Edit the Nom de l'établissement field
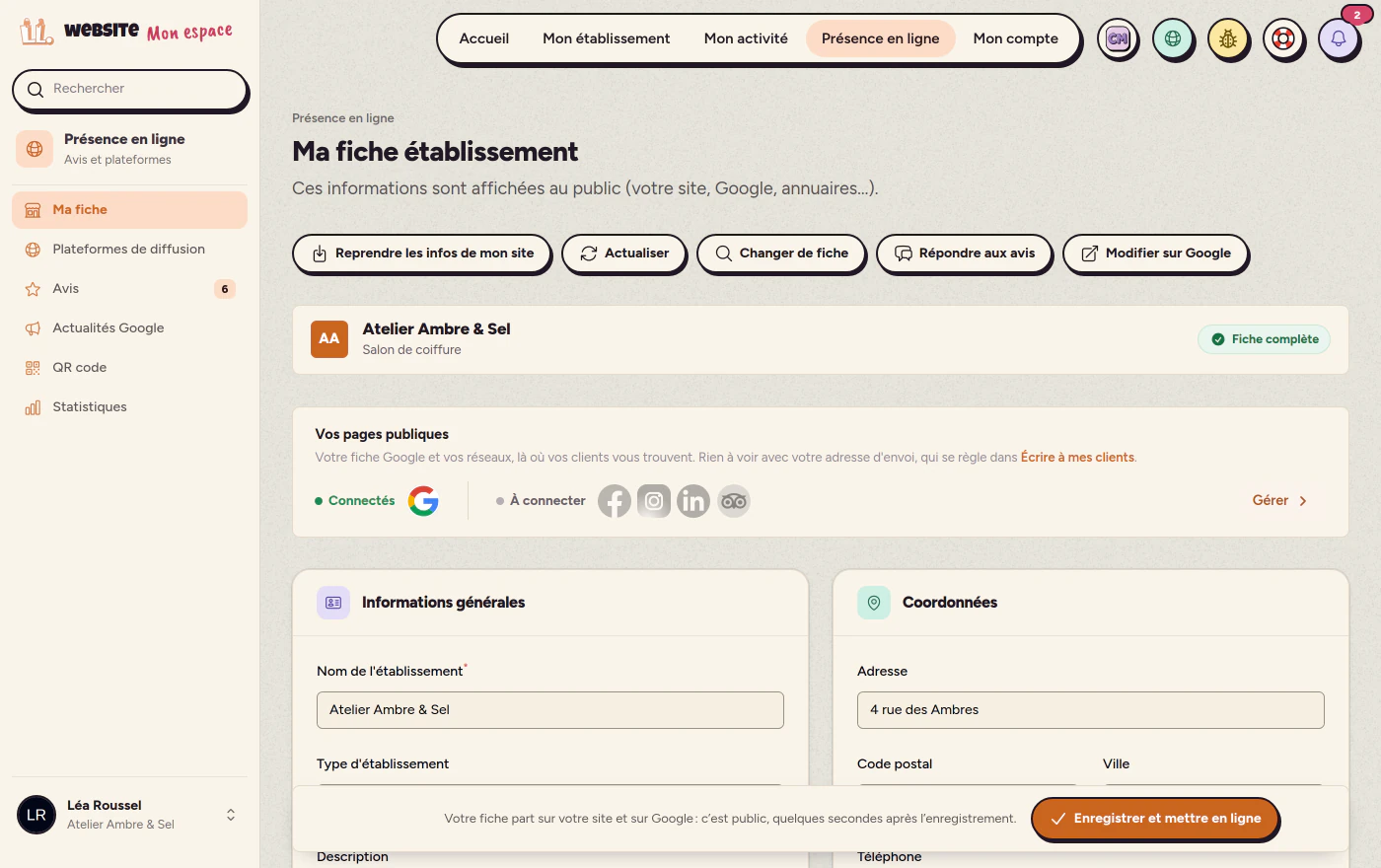The width and height of the screenshot is (1381, 868). (x=550, y=710)
